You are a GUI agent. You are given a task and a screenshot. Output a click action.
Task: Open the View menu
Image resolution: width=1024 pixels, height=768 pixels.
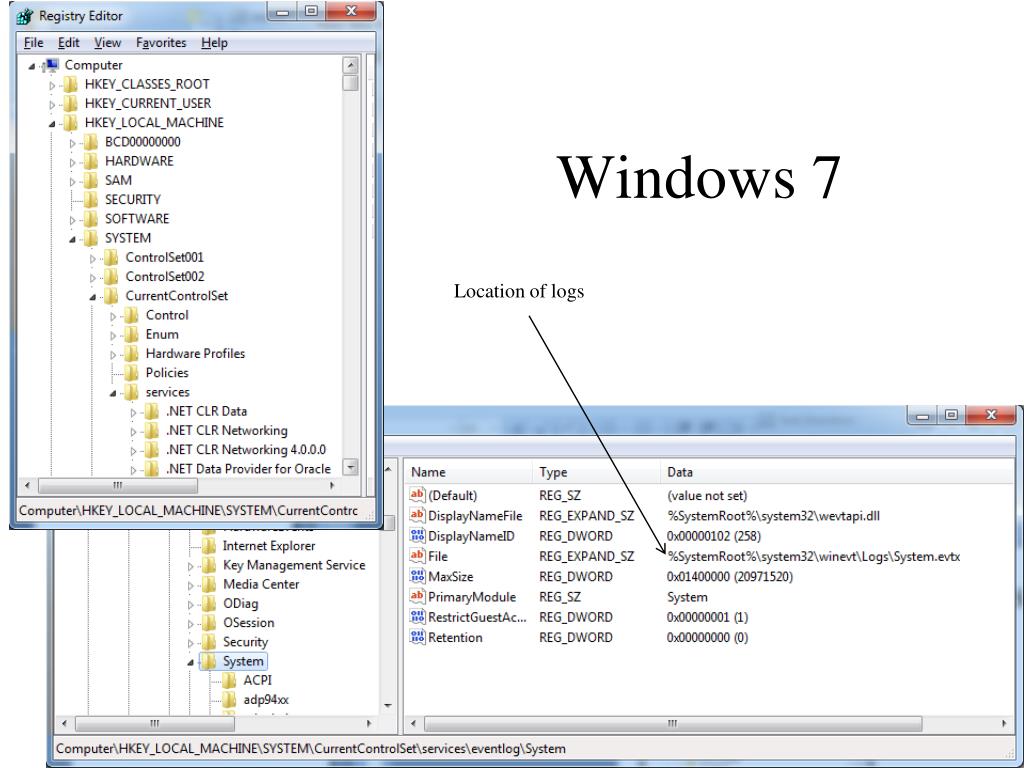107,42
